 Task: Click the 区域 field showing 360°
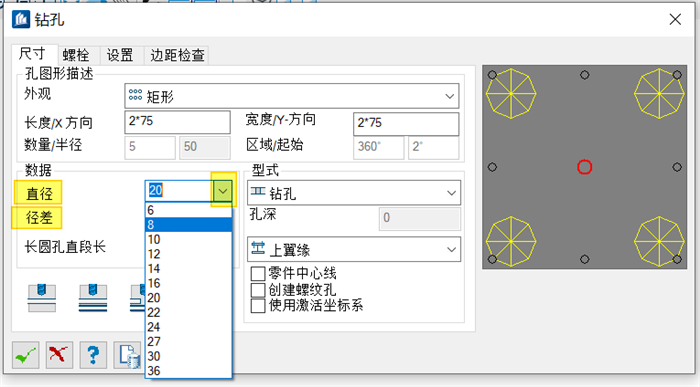coord(378,147)
